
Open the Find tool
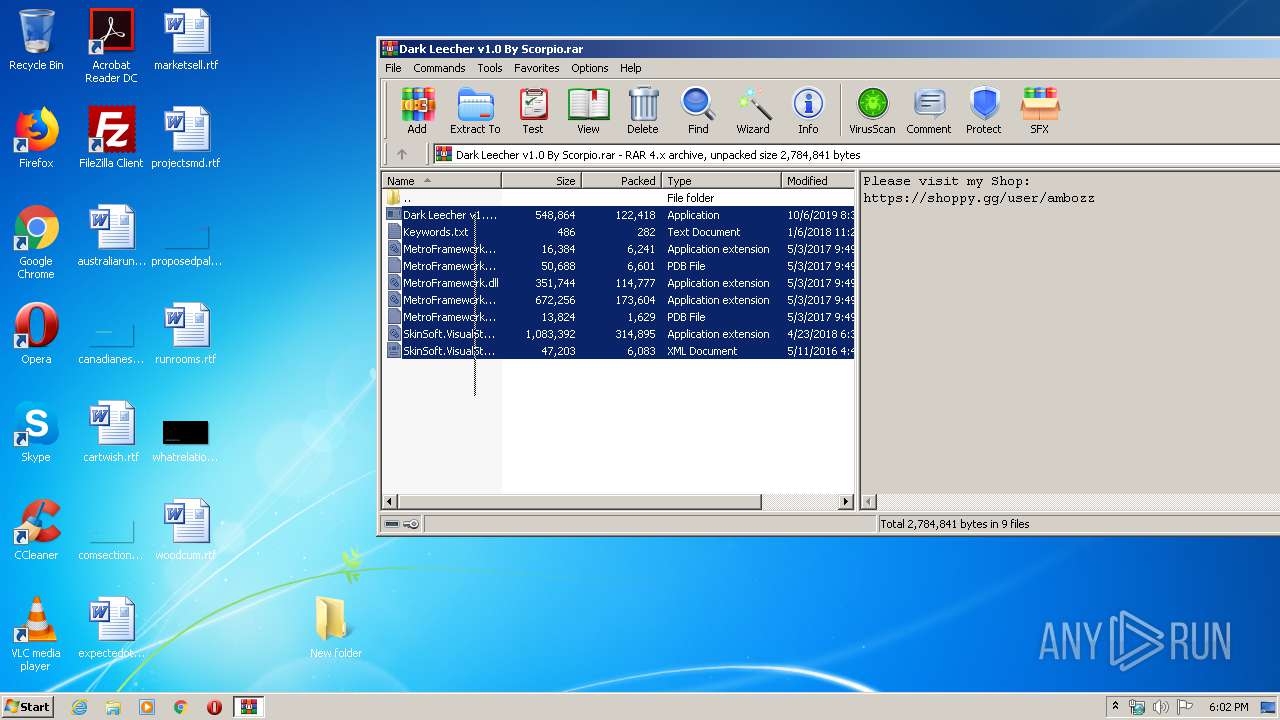click(698, 110)
